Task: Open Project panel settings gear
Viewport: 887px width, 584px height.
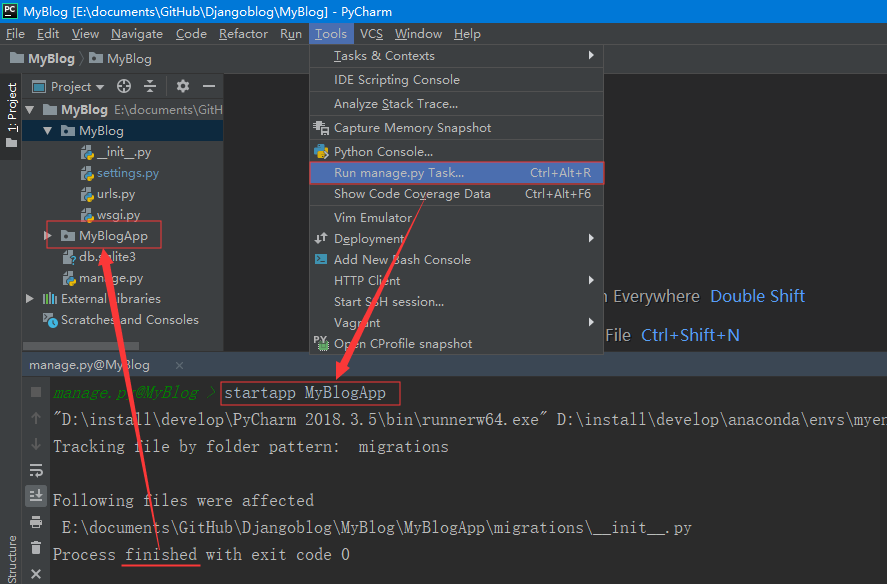Action: pyautogui.click(x=182, y=86)
